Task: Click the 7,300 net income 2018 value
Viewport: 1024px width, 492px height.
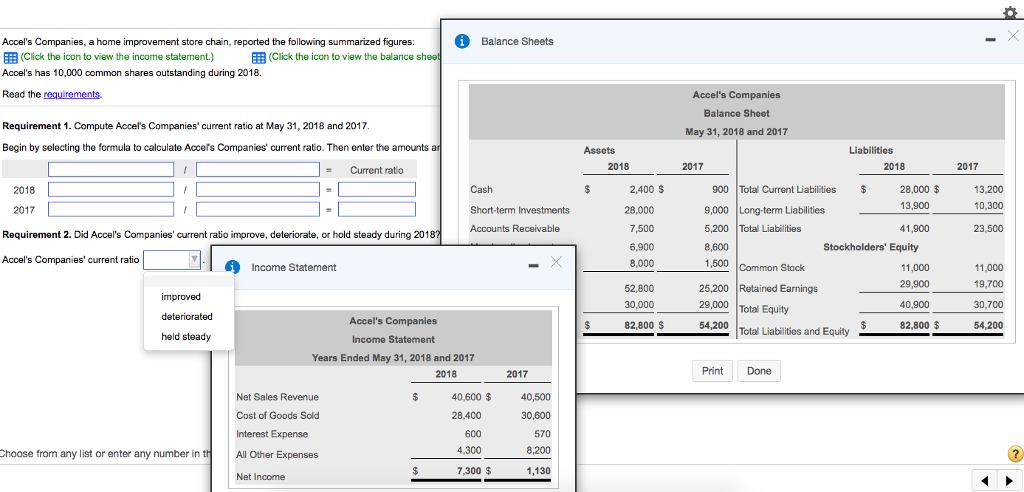Action: point(468,471)
